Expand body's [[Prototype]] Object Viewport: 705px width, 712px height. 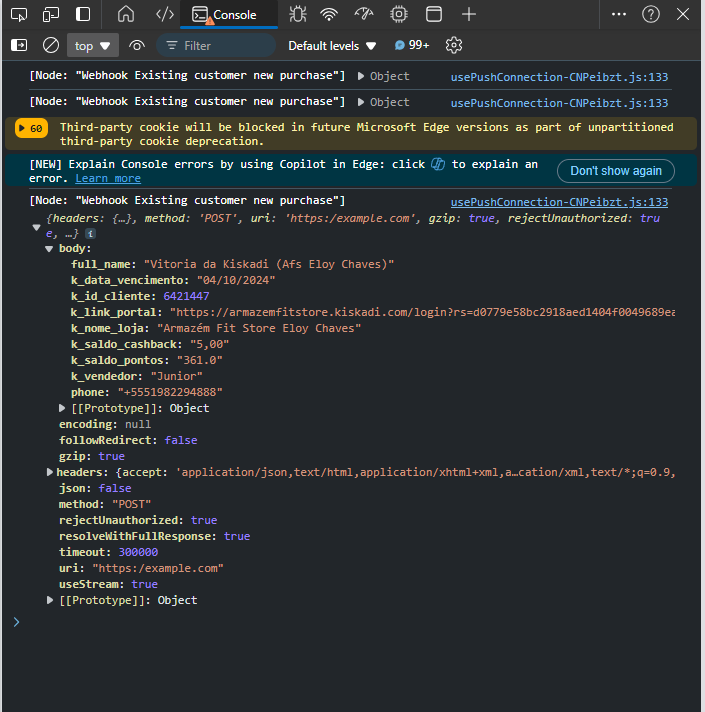pyautogui.click(x=62, y=408)
